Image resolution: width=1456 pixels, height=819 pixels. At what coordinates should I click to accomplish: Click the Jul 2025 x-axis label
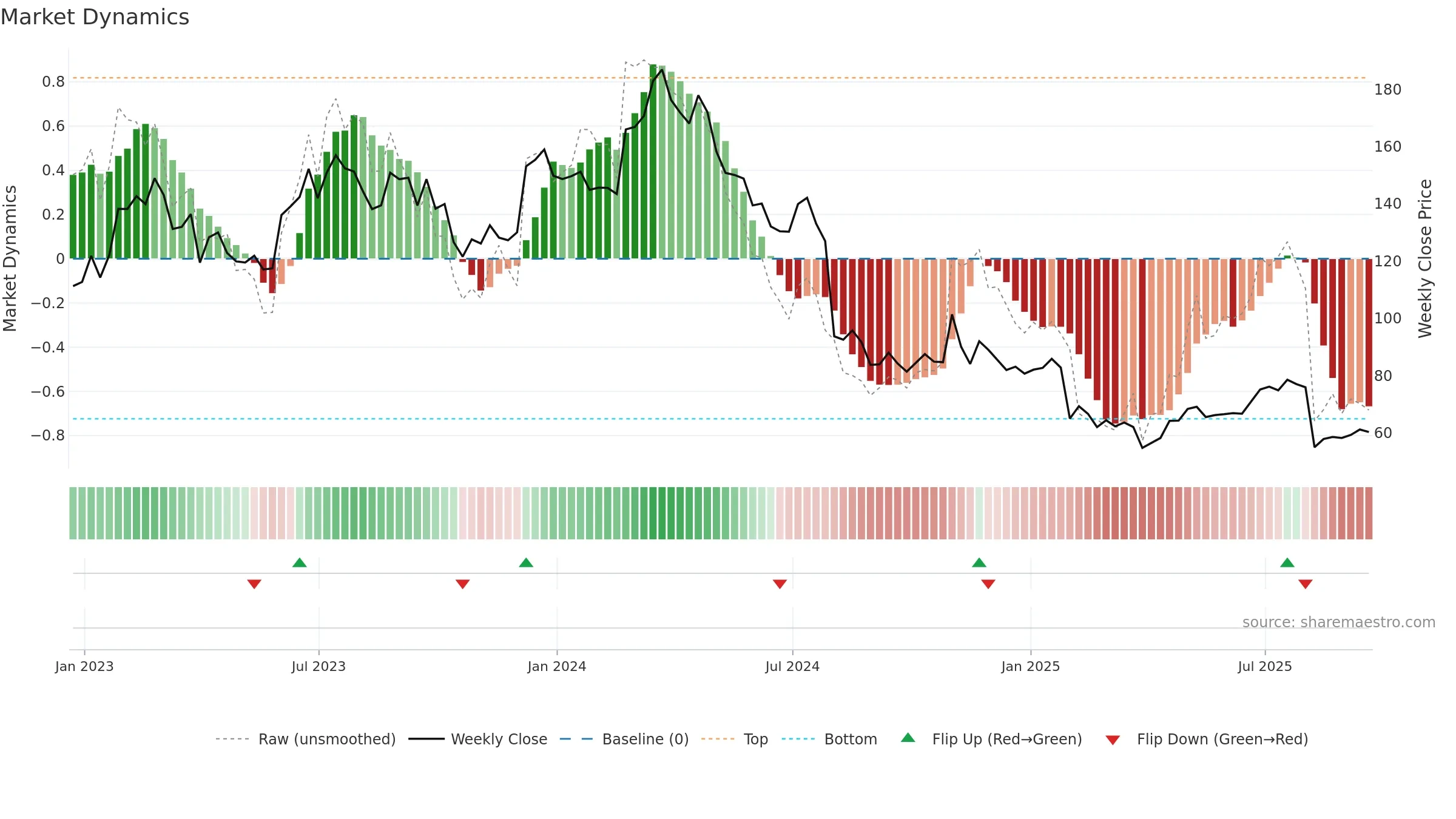pos(1265,667)
